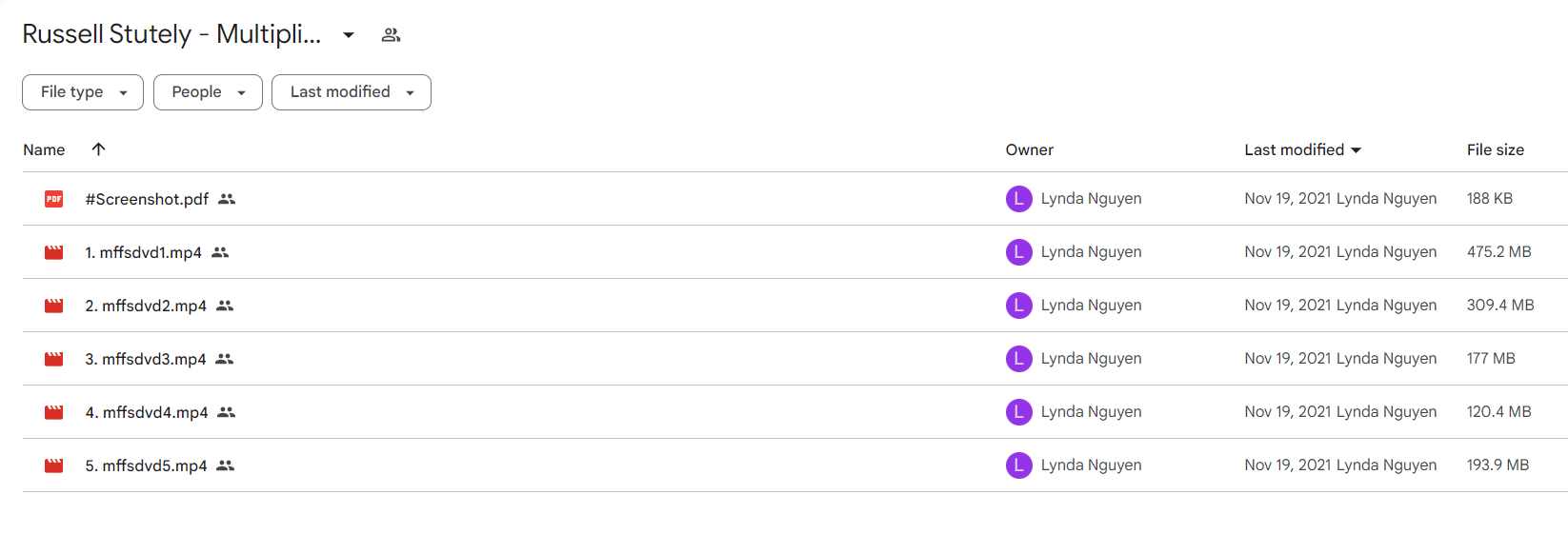The image size is (1568, 554).
Task: Click the Name column header
Action: point(44,149)
